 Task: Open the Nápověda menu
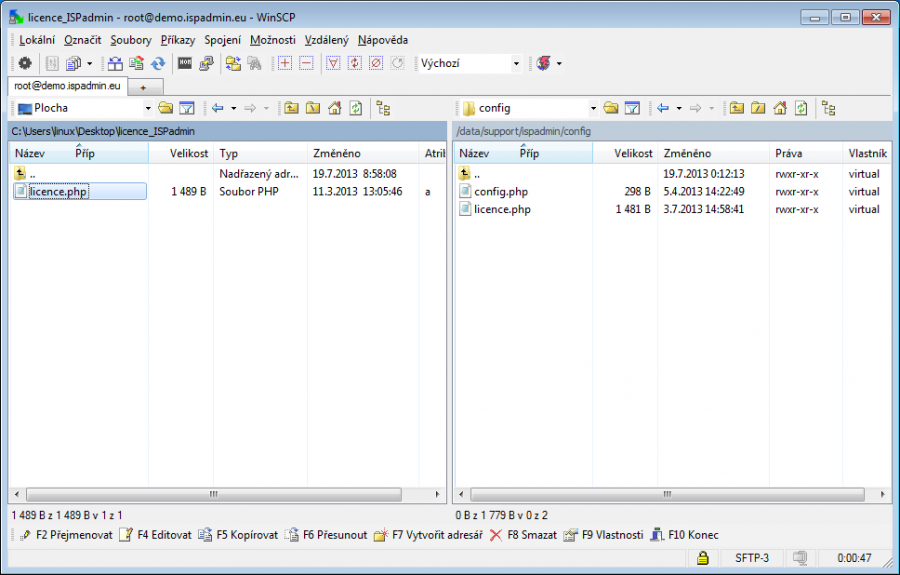point(383,40)
